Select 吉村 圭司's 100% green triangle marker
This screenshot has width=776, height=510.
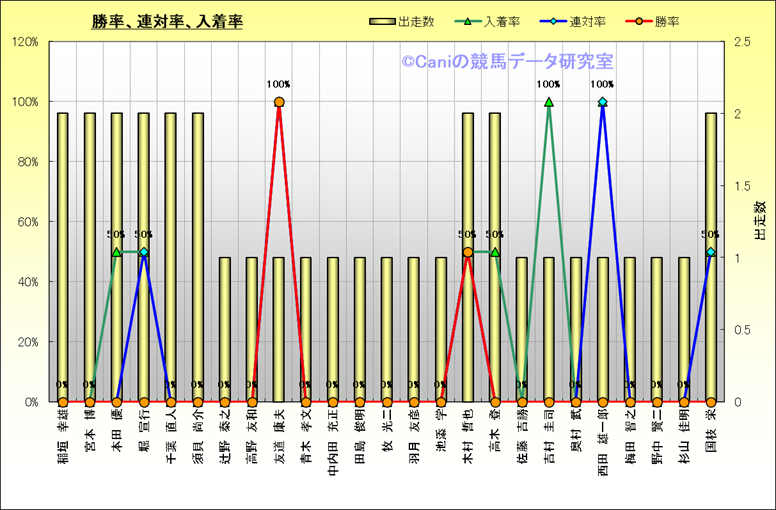pyautogui.click(x=548, y=102)
